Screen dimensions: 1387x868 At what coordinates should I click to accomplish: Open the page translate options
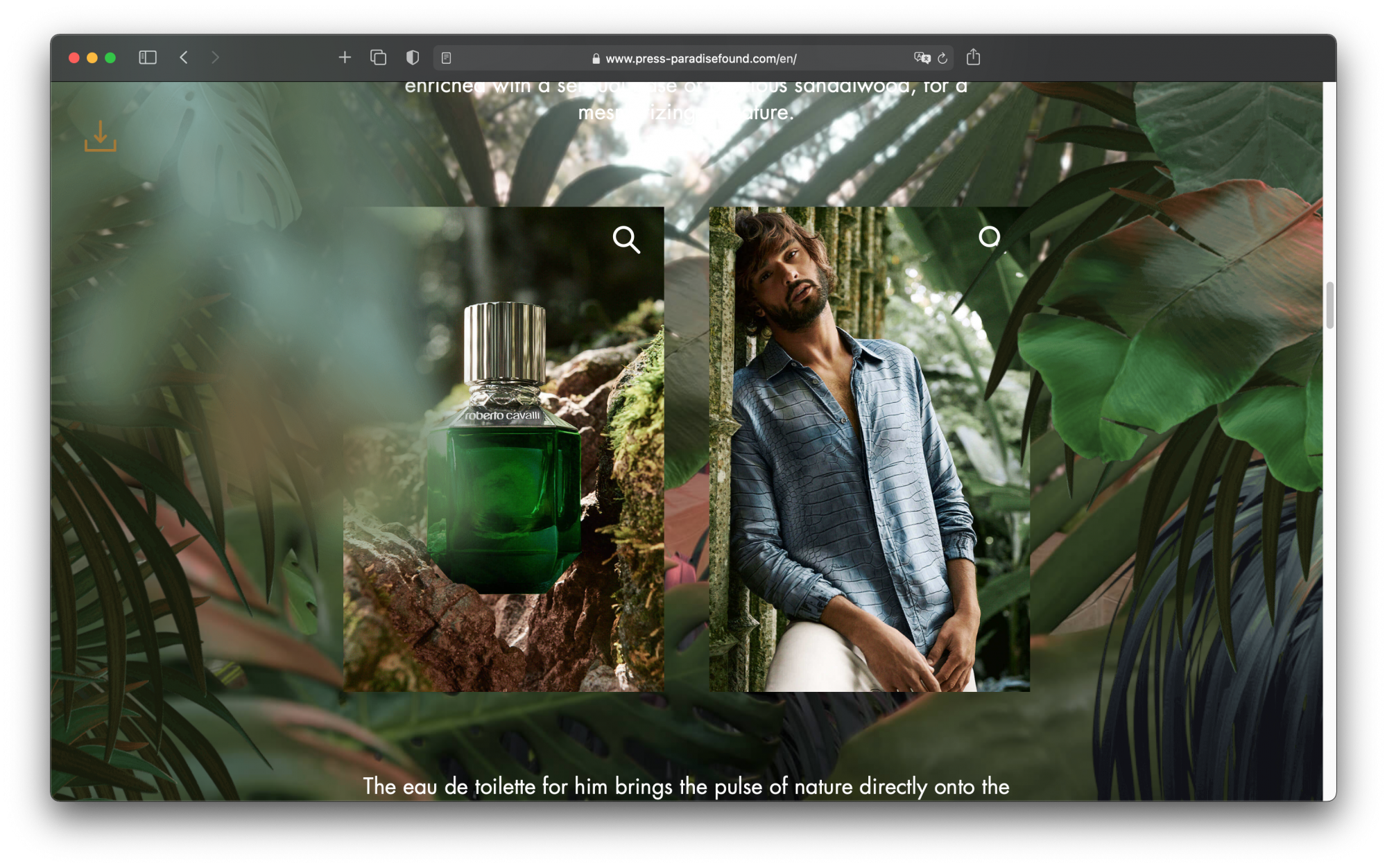point(922,58)
